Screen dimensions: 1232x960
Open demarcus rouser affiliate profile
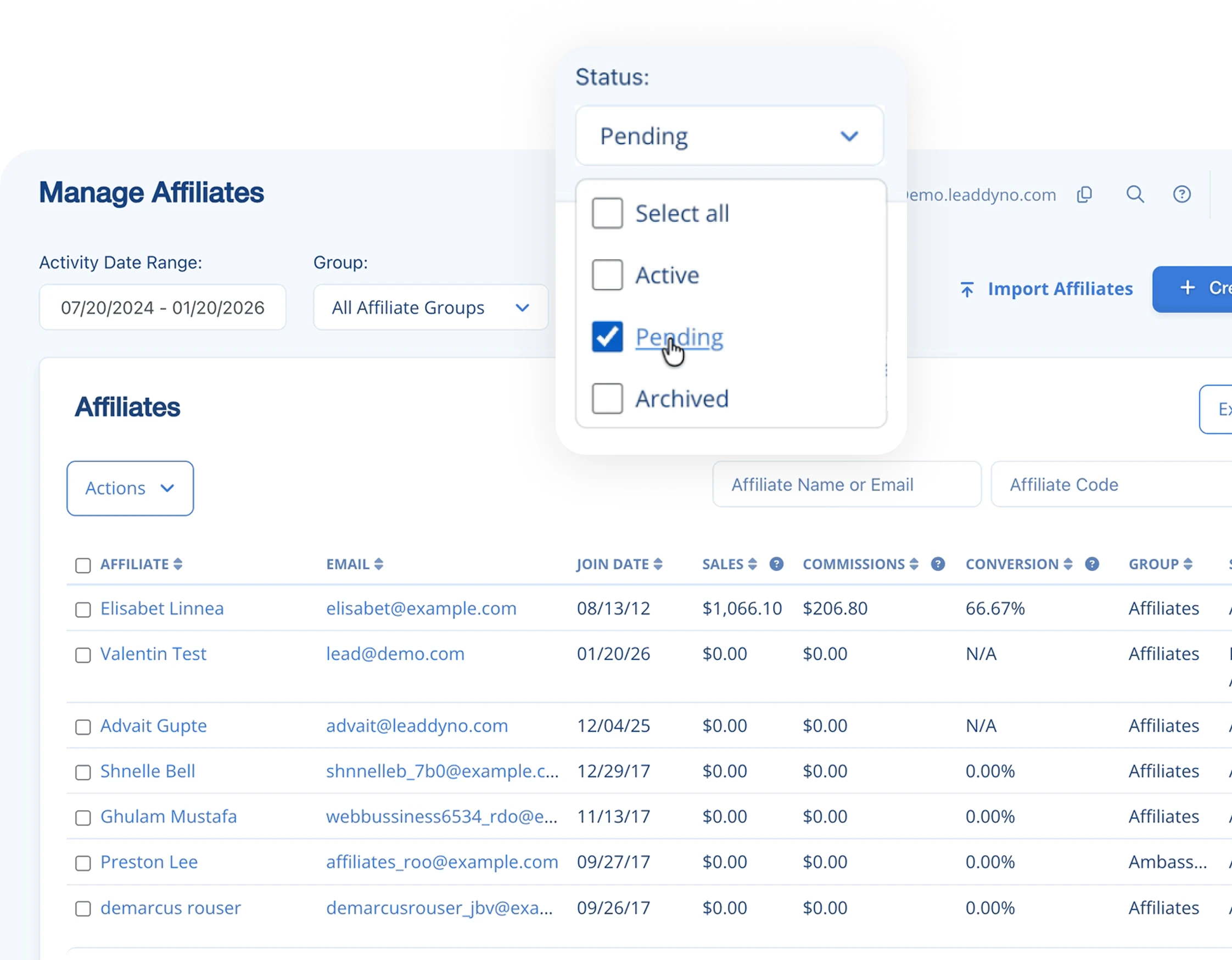point(170,907)
